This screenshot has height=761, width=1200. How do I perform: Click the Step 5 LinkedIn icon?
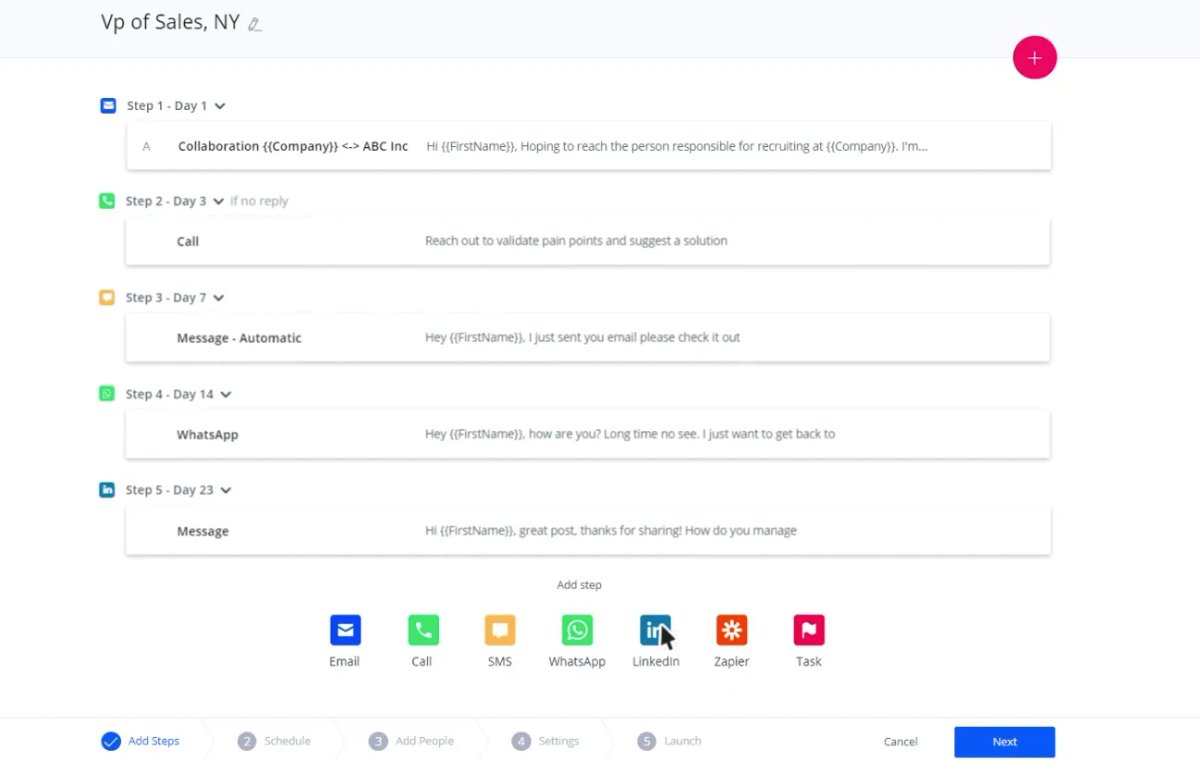pyautogui.click(x=107, y=490)
